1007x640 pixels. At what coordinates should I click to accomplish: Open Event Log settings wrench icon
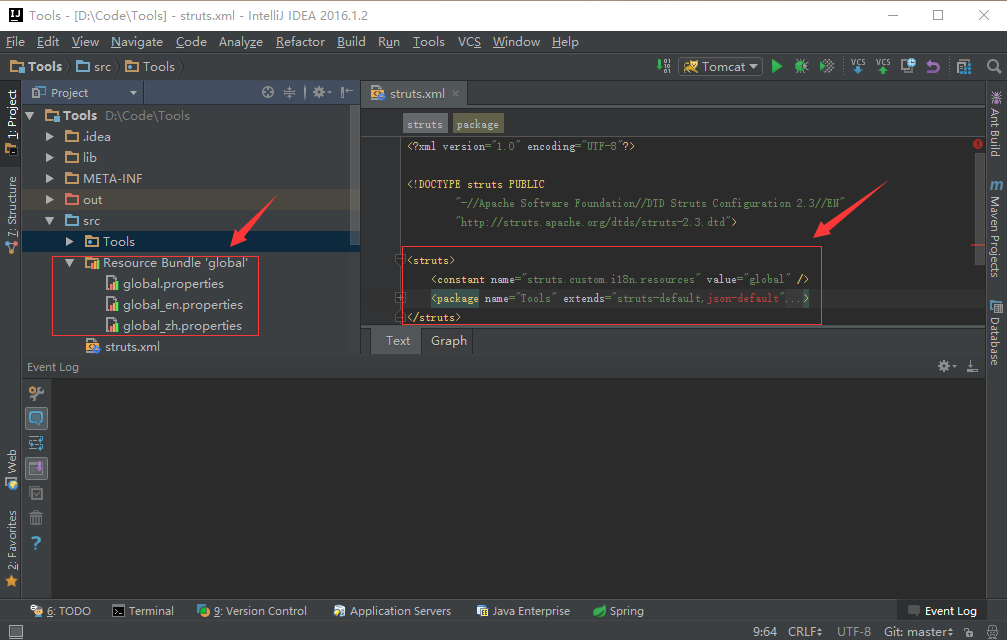pos(36,392)
